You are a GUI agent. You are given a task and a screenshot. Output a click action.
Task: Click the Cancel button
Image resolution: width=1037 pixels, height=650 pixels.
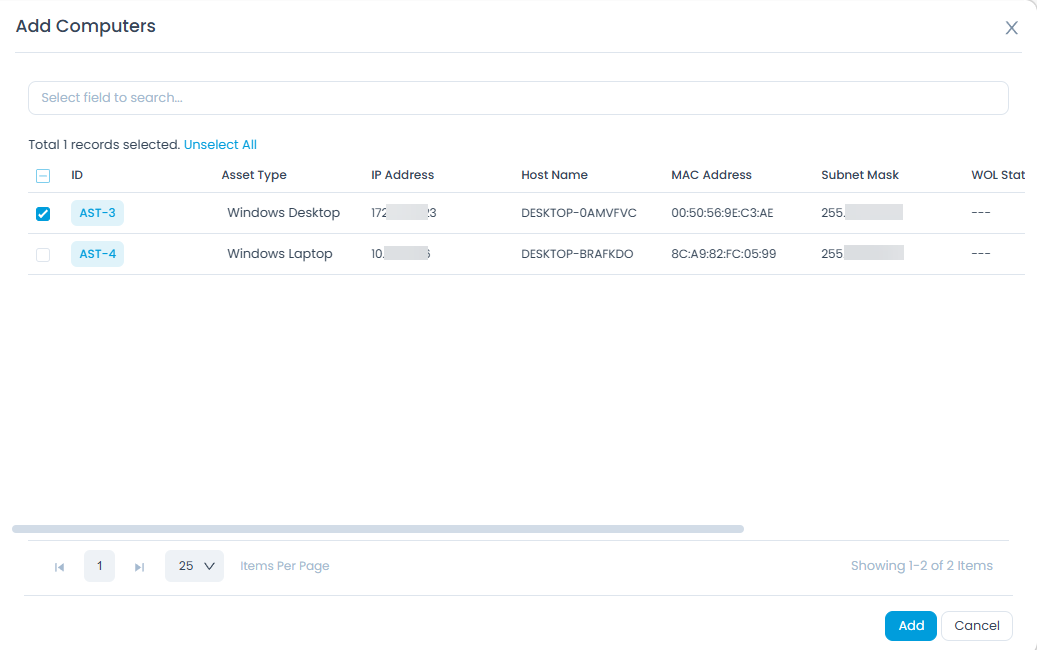coord(976,626)
